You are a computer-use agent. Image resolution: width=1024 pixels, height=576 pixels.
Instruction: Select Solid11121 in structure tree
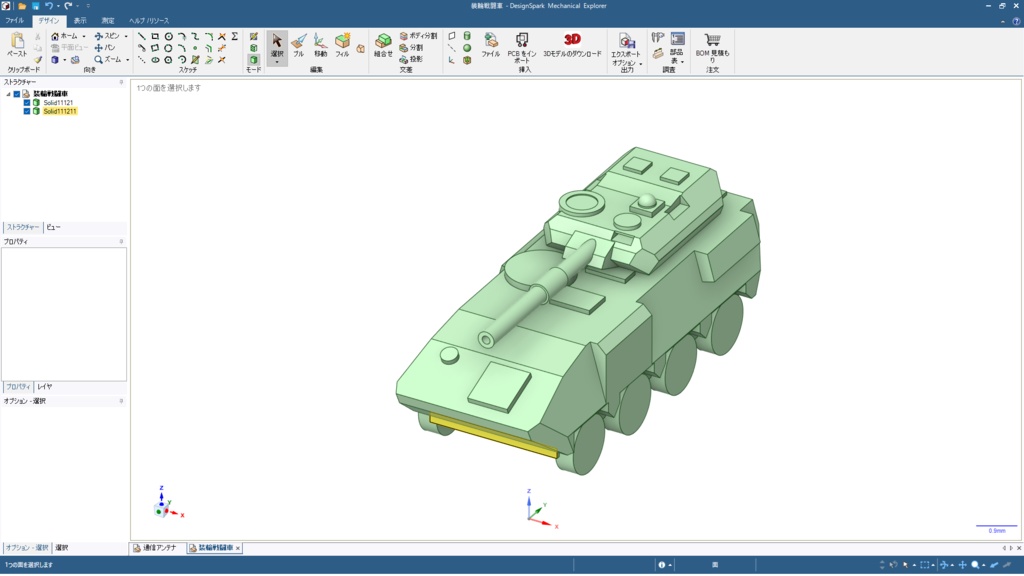[x=58, y=103]
